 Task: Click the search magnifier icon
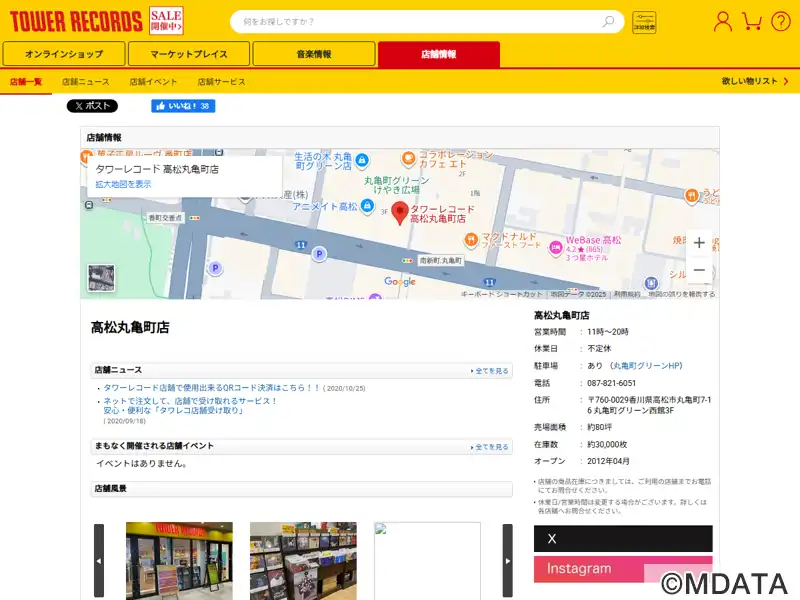coord(608,21)
